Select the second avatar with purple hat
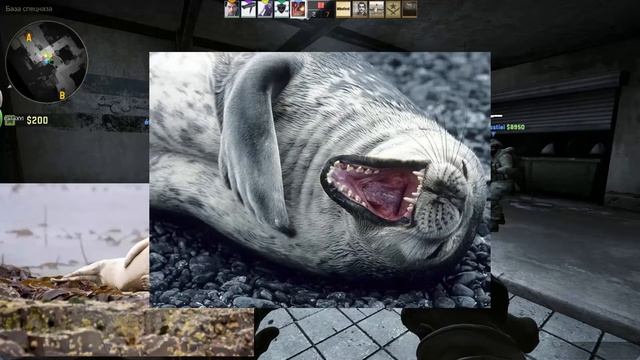This screenshot has height=360, width=640. tap(248, 9)
